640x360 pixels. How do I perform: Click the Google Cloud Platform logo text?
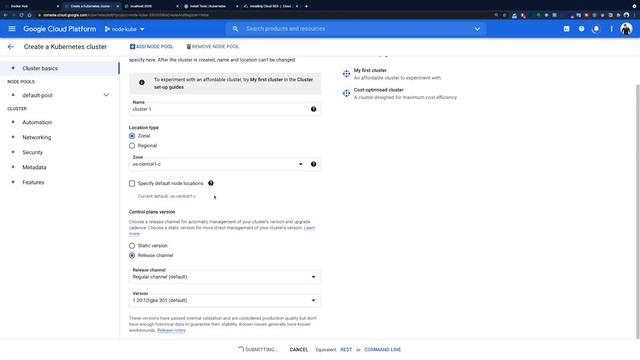pyautogui.click(x=60, y=29)
